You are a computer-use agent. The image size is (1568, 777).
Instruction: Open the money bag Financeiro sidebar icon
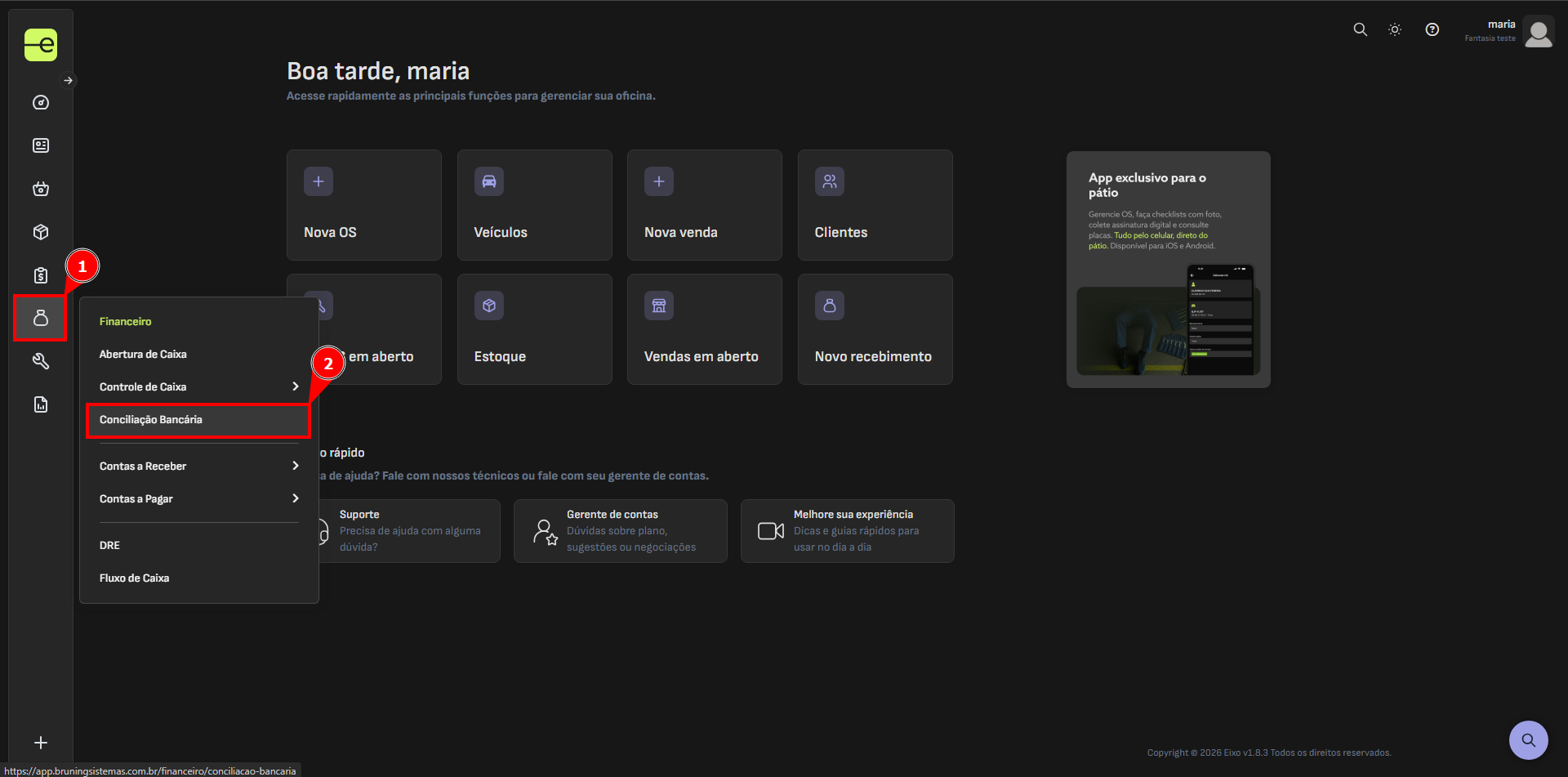pyautogui.click(x=41, y=318)
